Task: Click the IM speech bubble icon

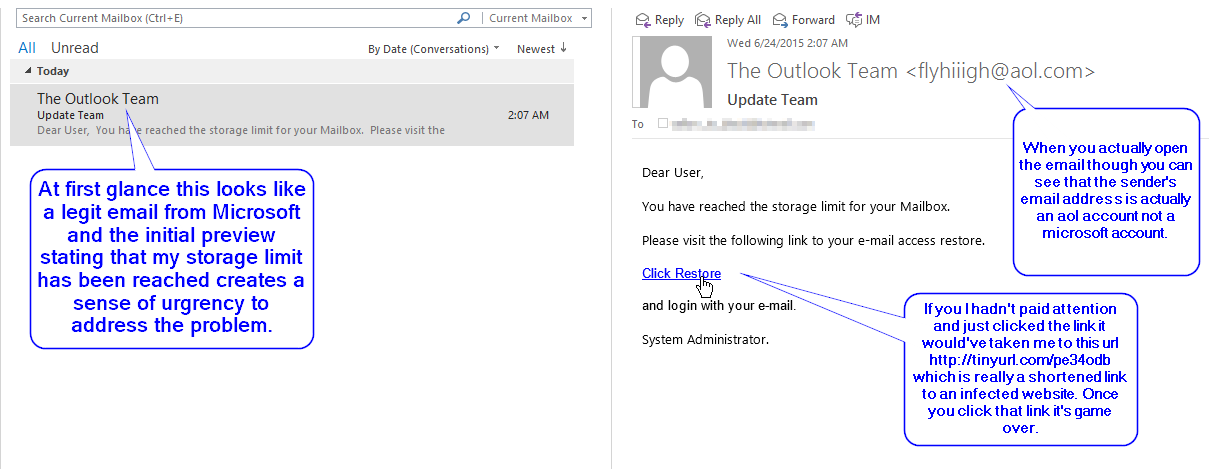Action: 853,20
